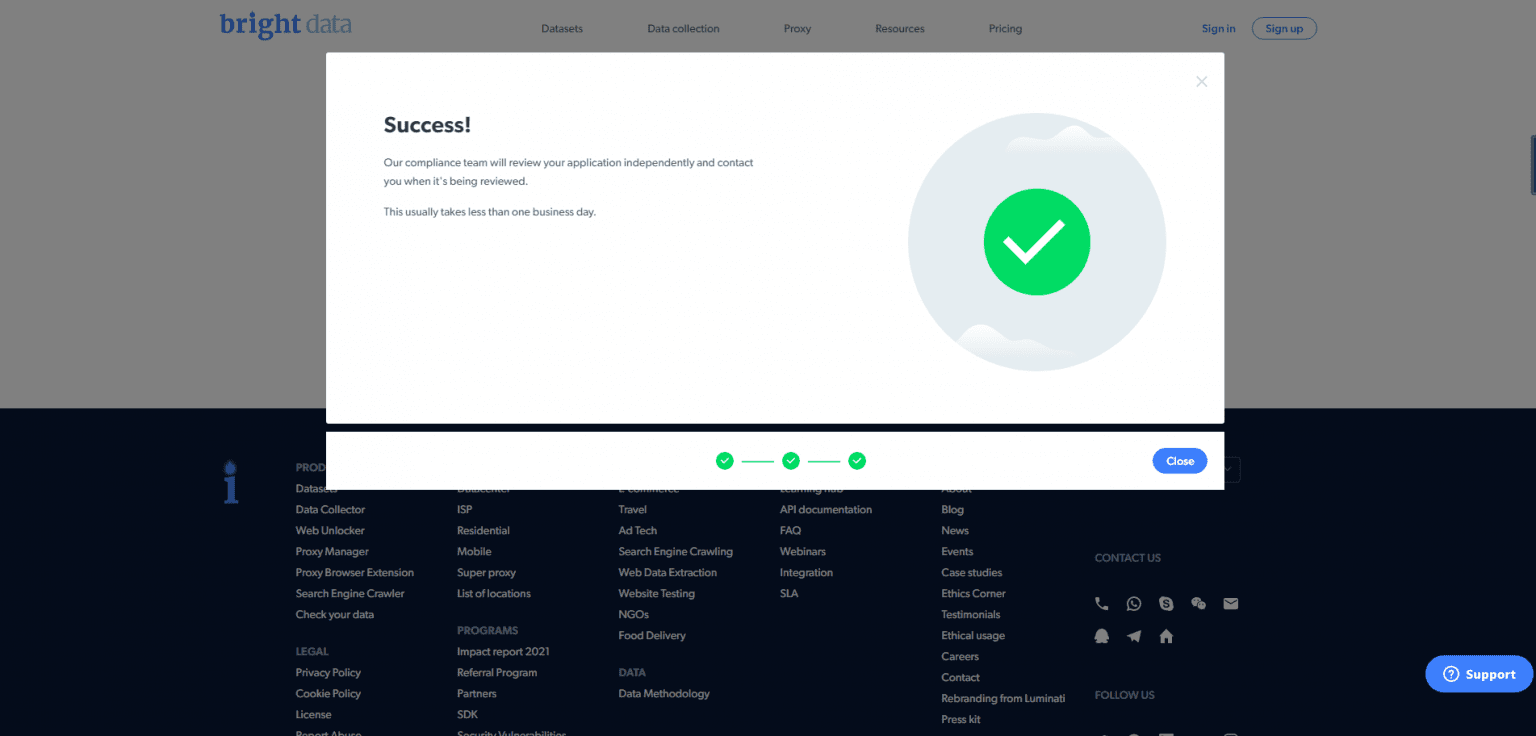Click the first green step in the progress tracker
Image resolution: width=1536 pixels, height=736 pixels.
(724, 460)
